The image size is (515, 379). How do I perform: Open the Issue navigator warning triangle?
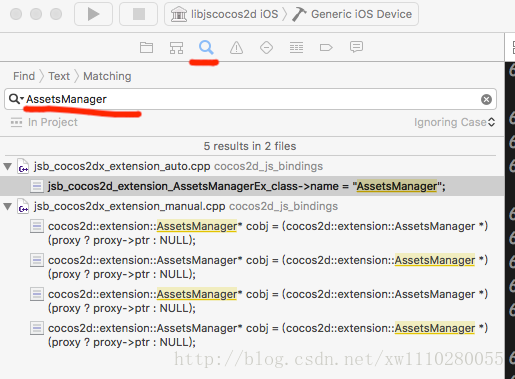tap(236, 48)
